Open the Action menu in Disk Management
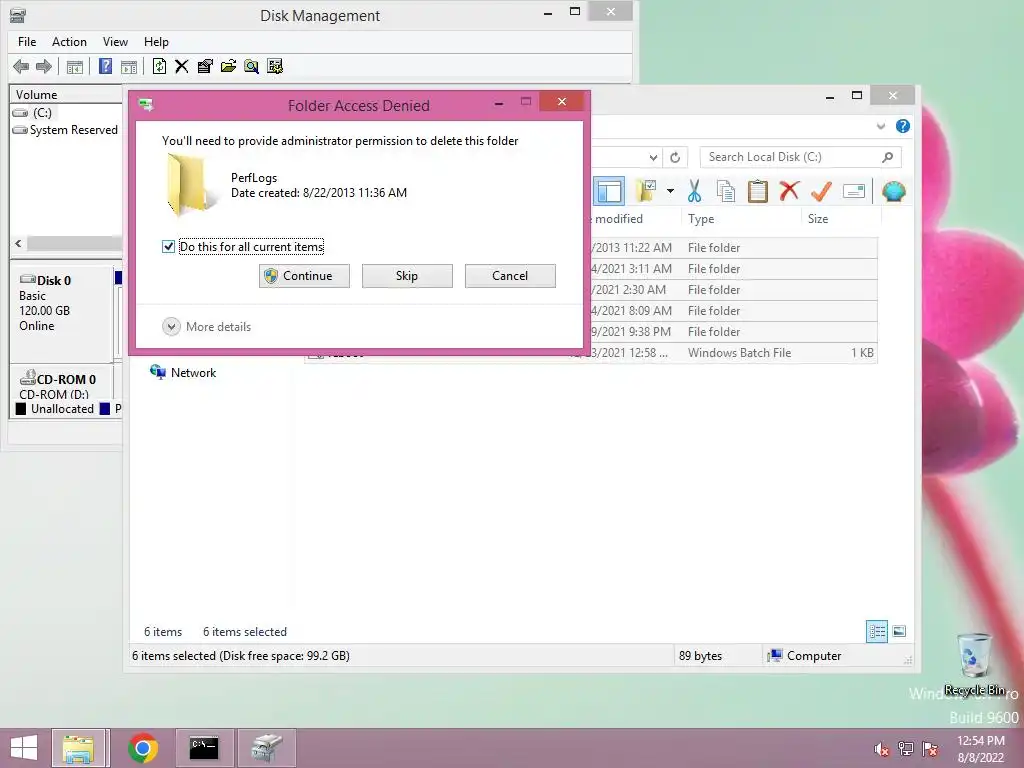 (x=69, y=42)
